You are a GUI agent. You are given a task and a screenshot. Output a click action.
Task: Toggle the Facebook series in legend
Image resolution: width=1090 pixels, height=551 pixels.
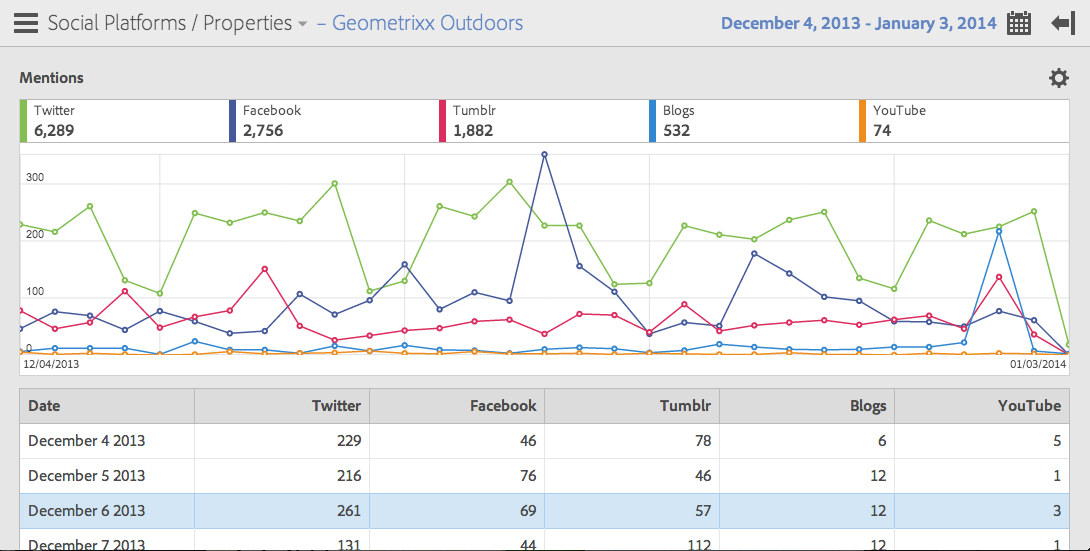pyautogui.click(x=332, y=120)
